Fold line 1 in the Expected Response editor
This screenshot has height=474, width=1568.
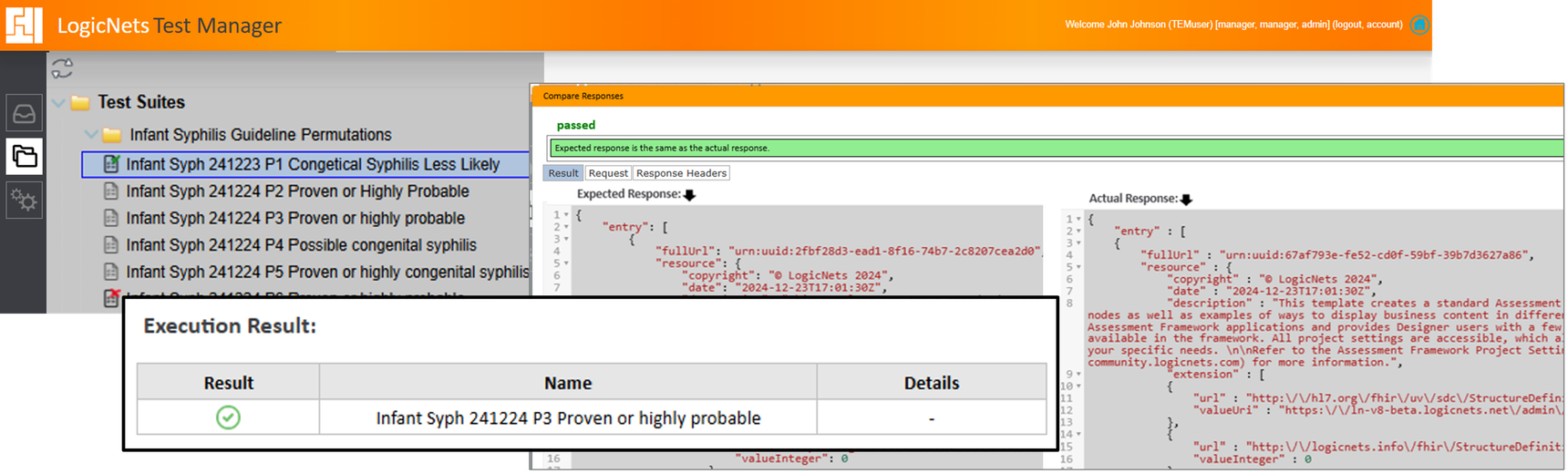click(x=567, y=215)
